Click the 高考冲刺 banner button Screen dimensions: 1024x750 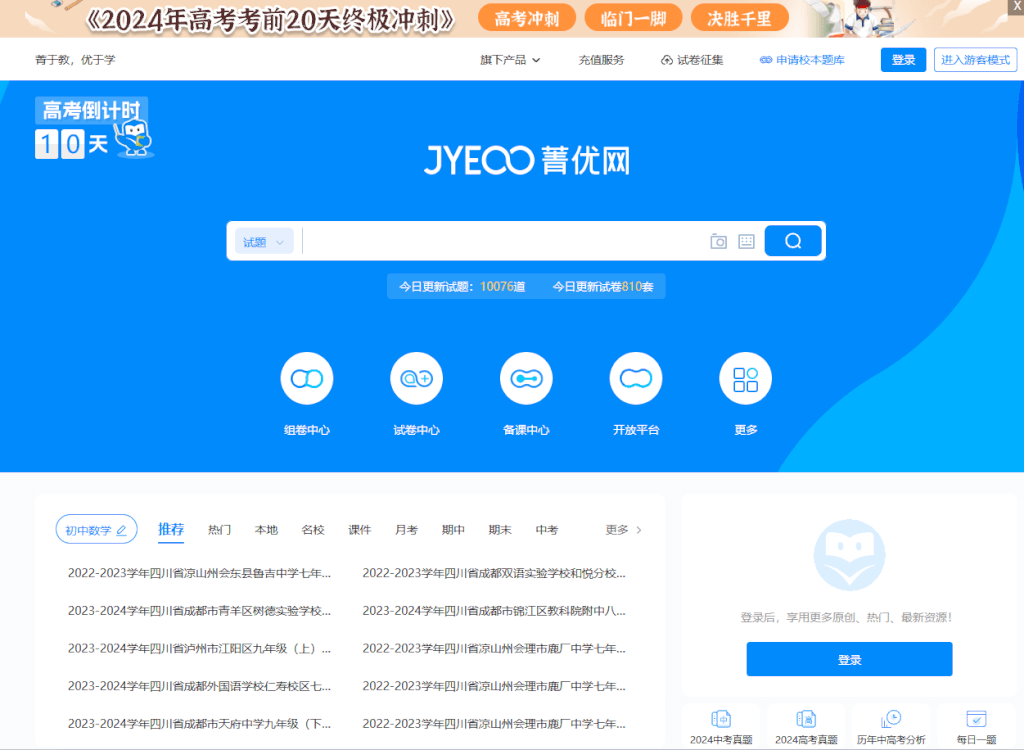point(526,18)
